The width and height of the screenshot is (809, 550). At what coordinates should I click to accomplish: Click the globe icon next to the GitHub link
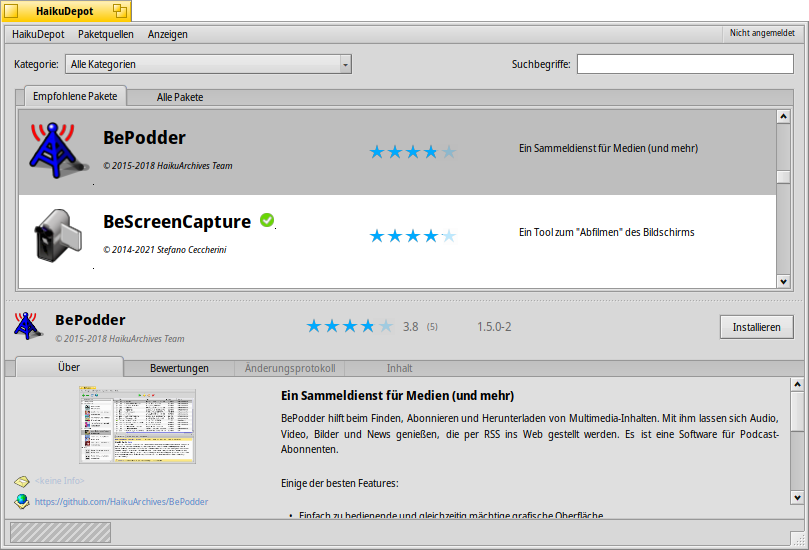21,501
